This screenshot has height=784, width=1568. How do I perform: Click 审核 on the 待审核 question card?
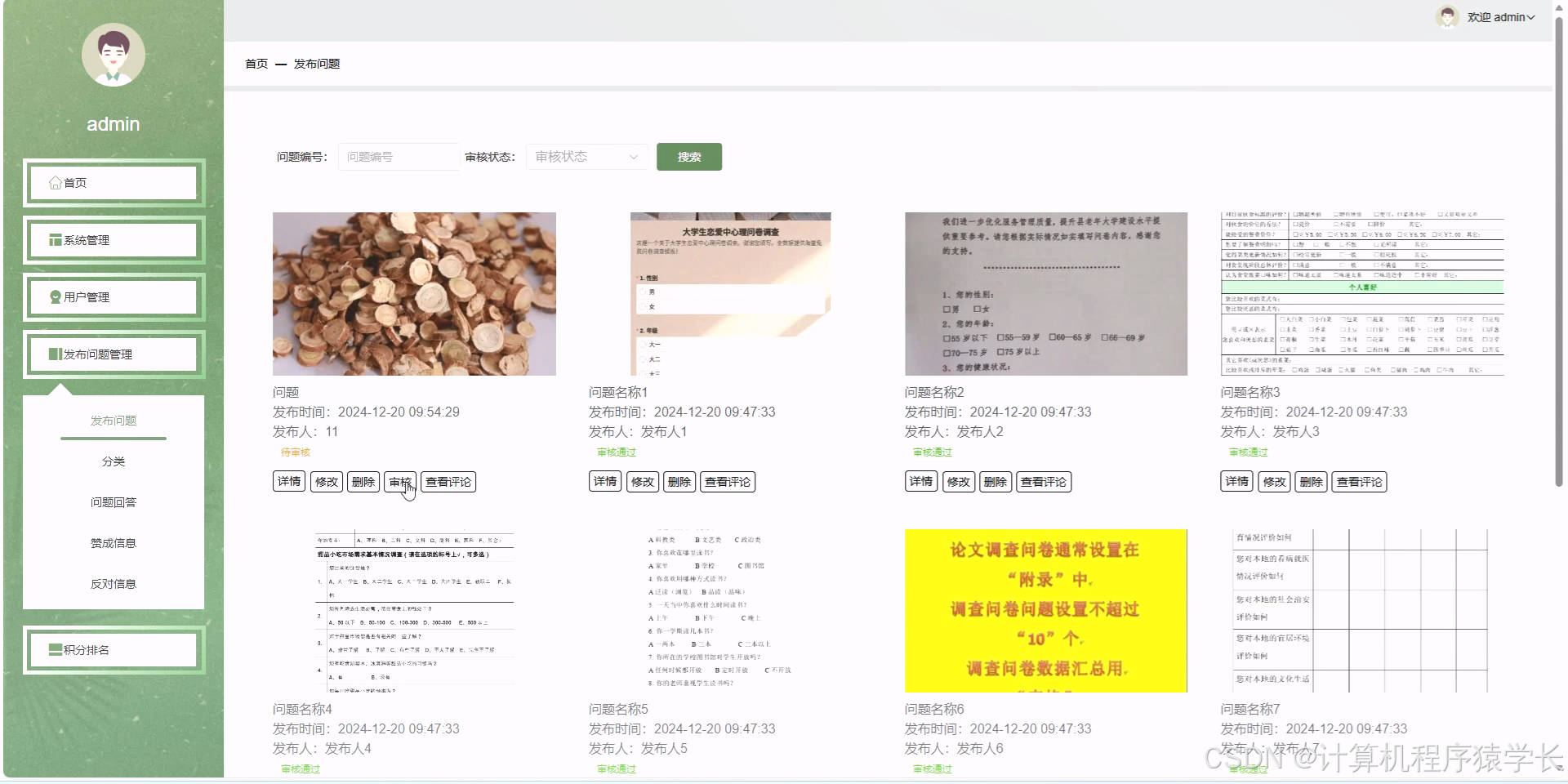click(402, 482)
